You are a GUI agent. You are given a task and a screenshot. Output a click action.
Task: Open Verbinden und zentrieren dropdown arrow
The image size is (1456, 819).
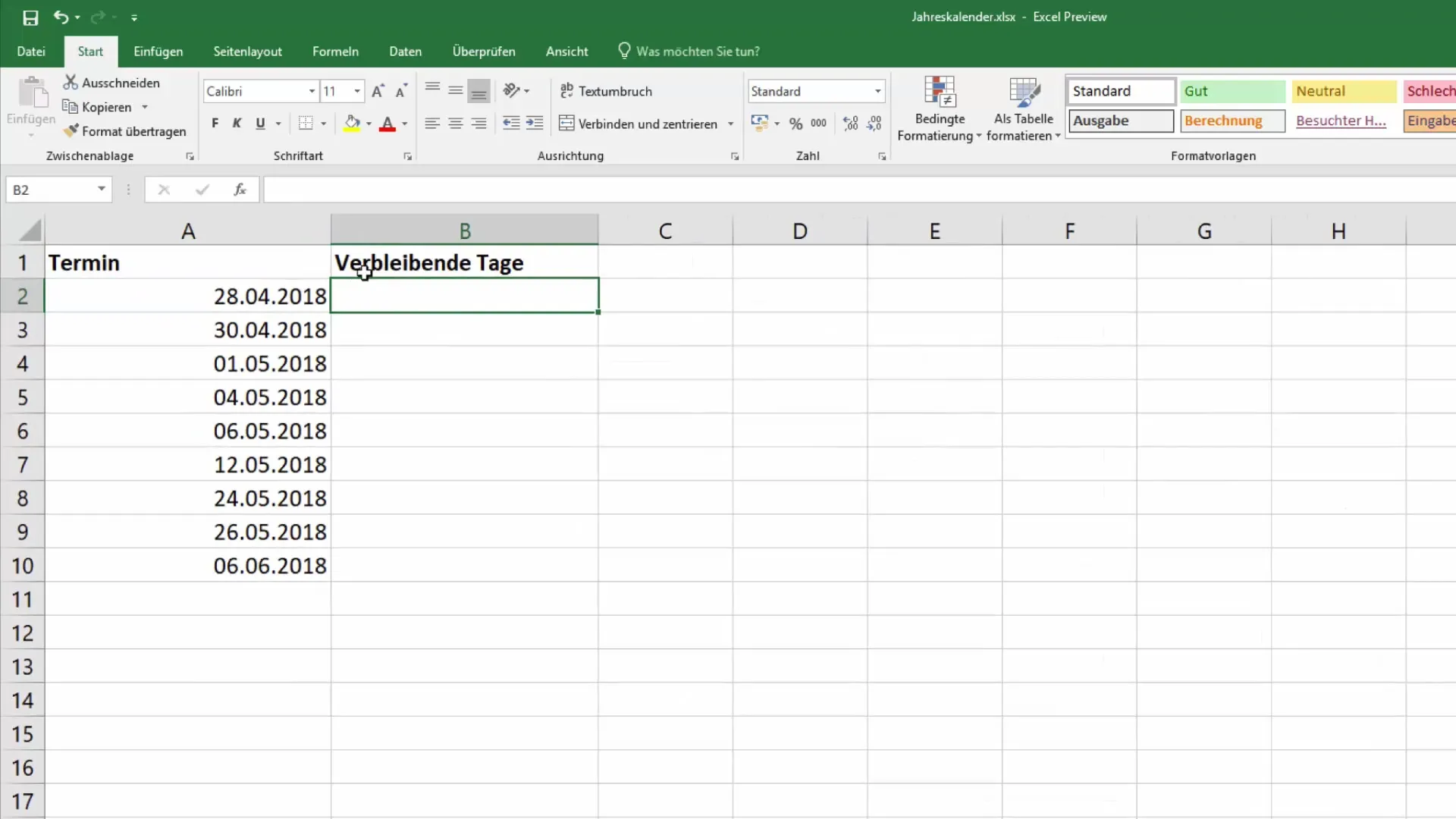[731, 124]
